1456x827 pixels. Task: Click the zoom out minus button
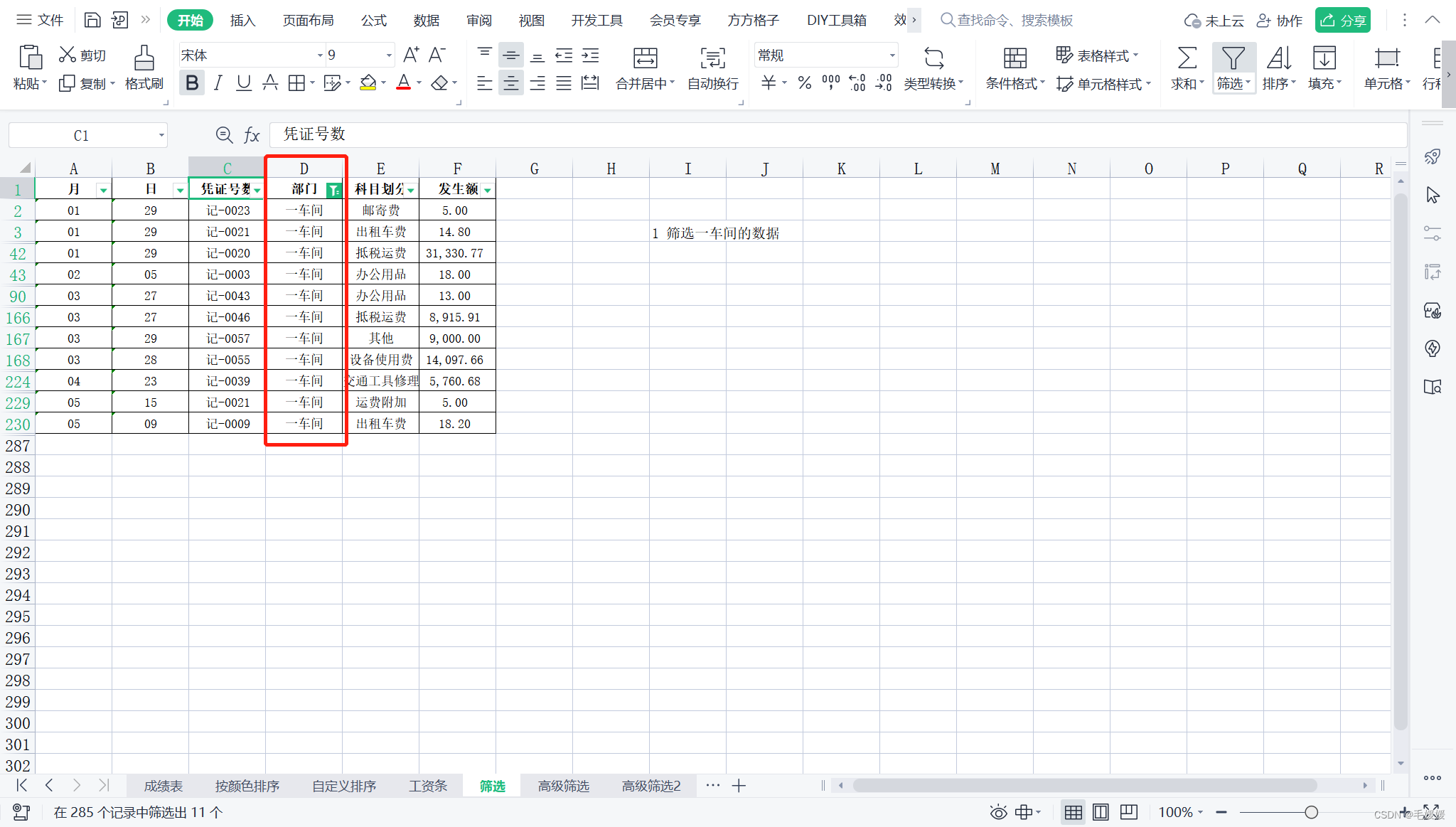(x=1221, y=812)
